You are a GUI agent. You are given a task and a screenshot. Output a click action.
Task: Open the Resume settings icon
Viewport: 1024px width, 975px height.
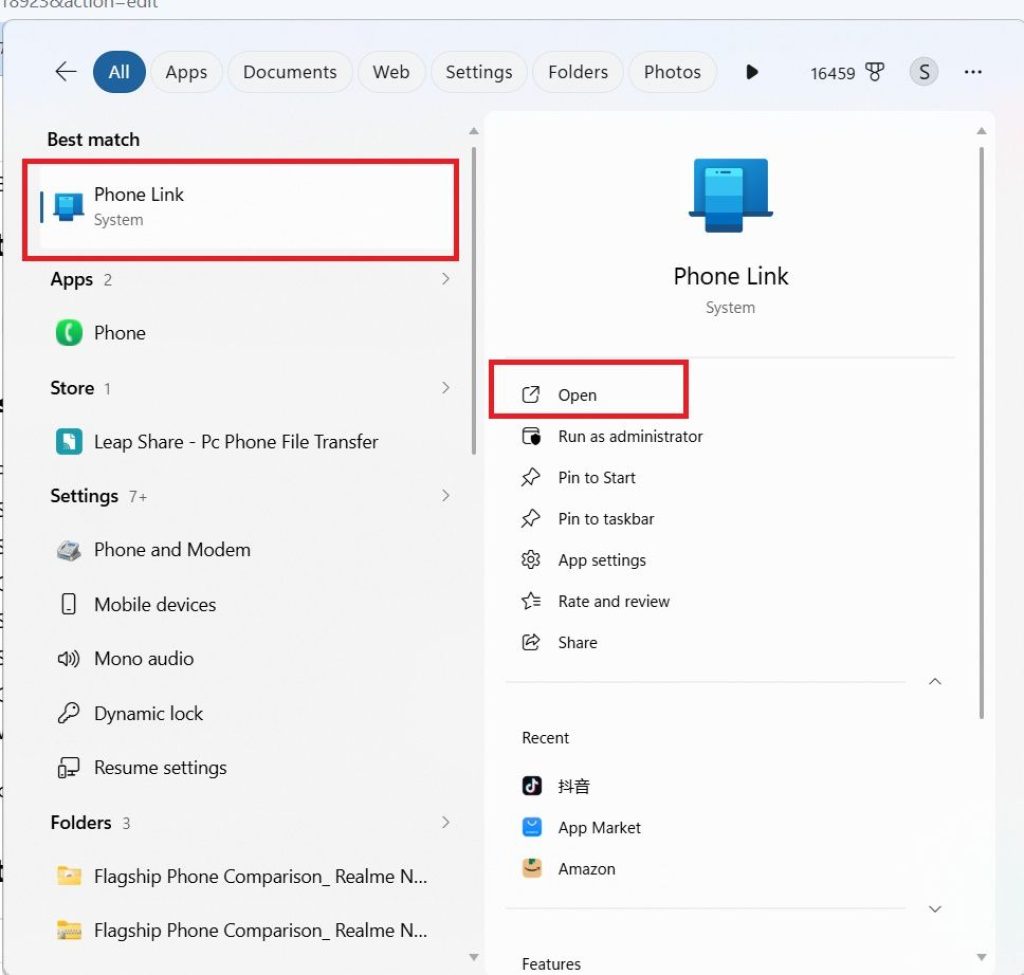point(69,767)
